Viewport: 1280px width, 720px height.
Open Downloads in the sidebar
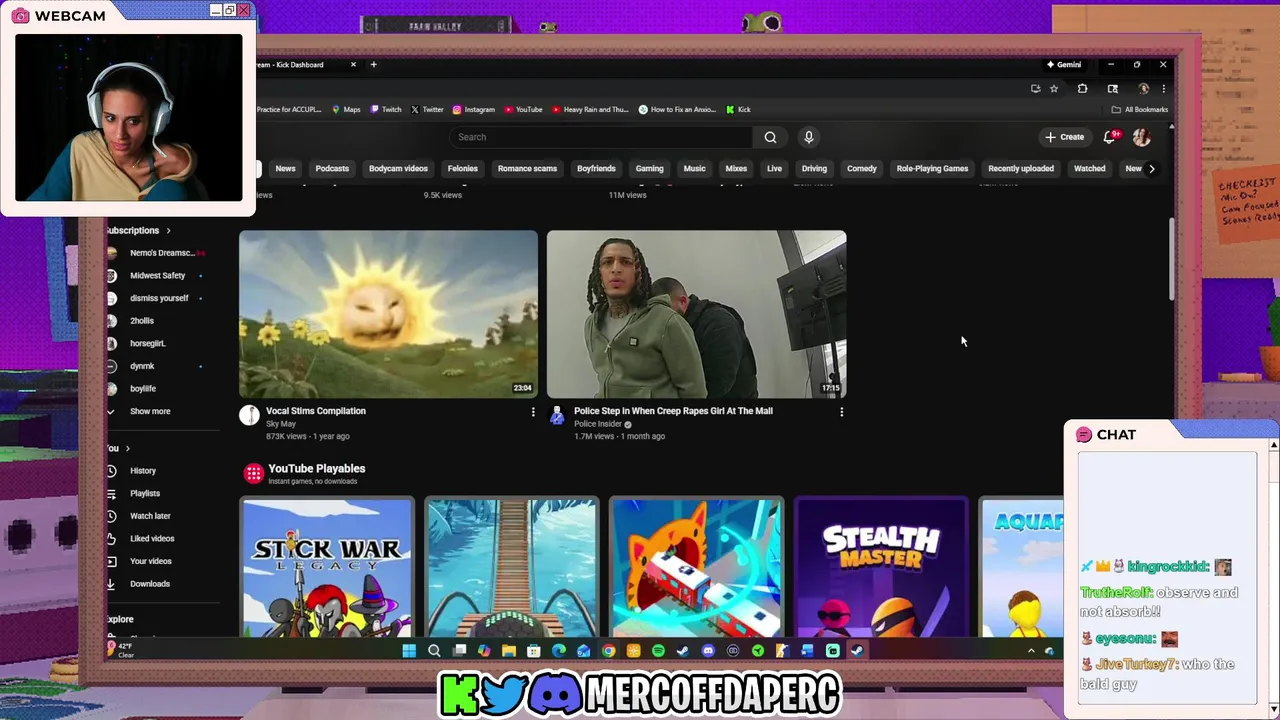pos(150,584)
